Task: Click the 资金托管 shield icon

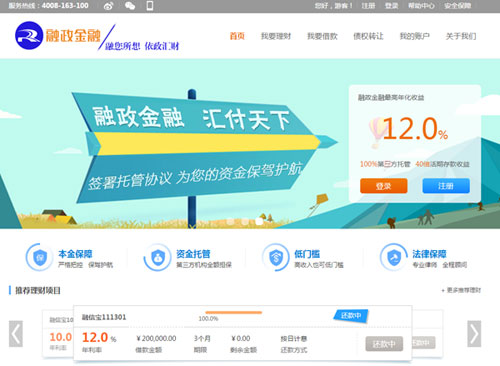Action: pyautogui.click(x=158, y=257)
